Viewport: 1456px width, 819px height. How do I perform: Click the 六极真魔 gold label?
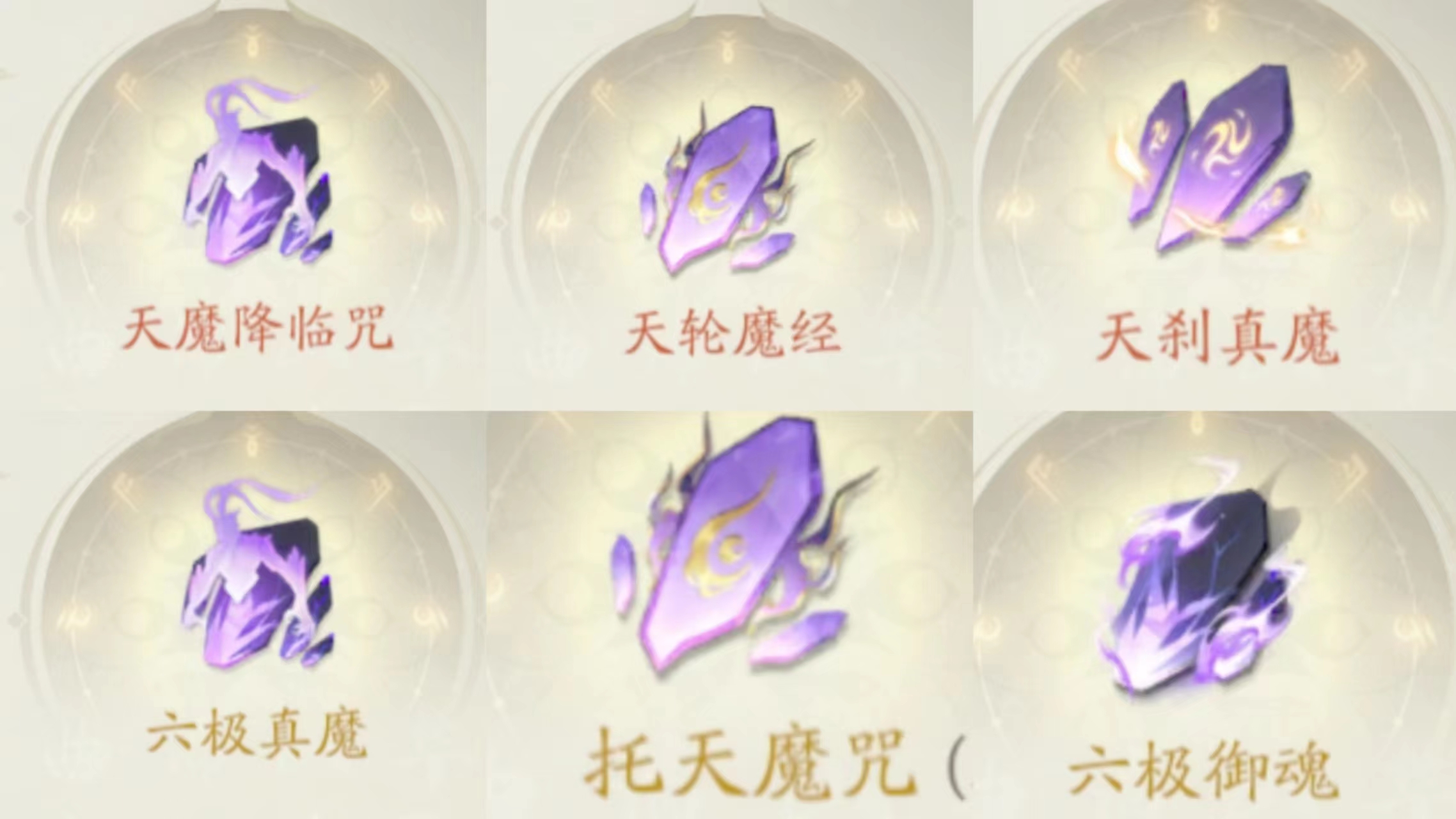pyautogui.click(x=258, y=736)
